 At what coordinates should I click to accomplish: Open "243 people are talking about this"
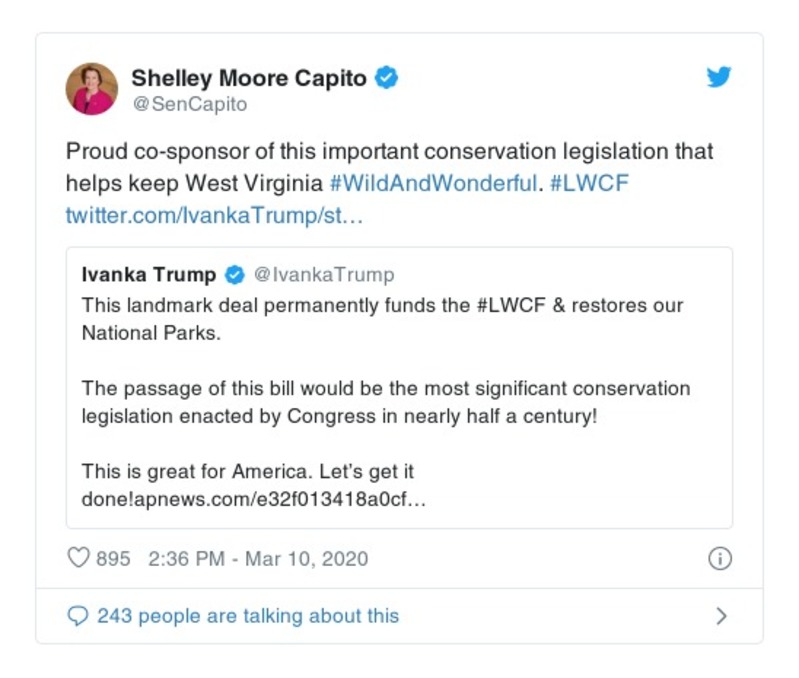(247, 616)
